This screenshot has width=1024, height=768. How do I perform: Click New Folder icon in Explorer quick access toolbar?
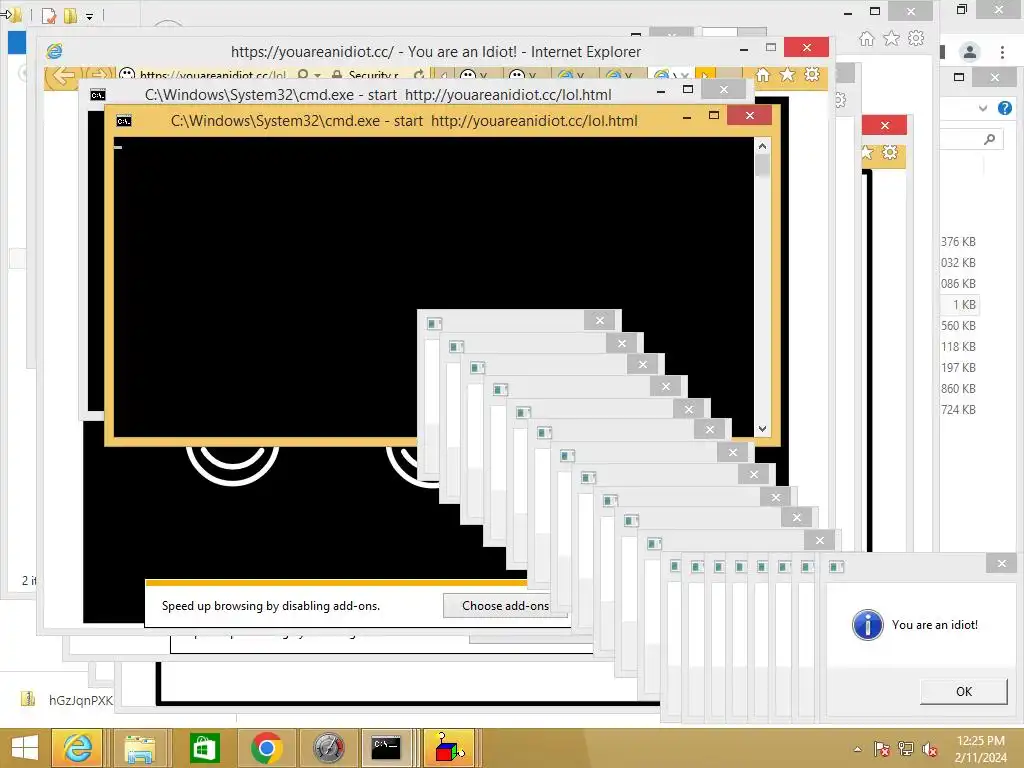click(x=70, y=14)
